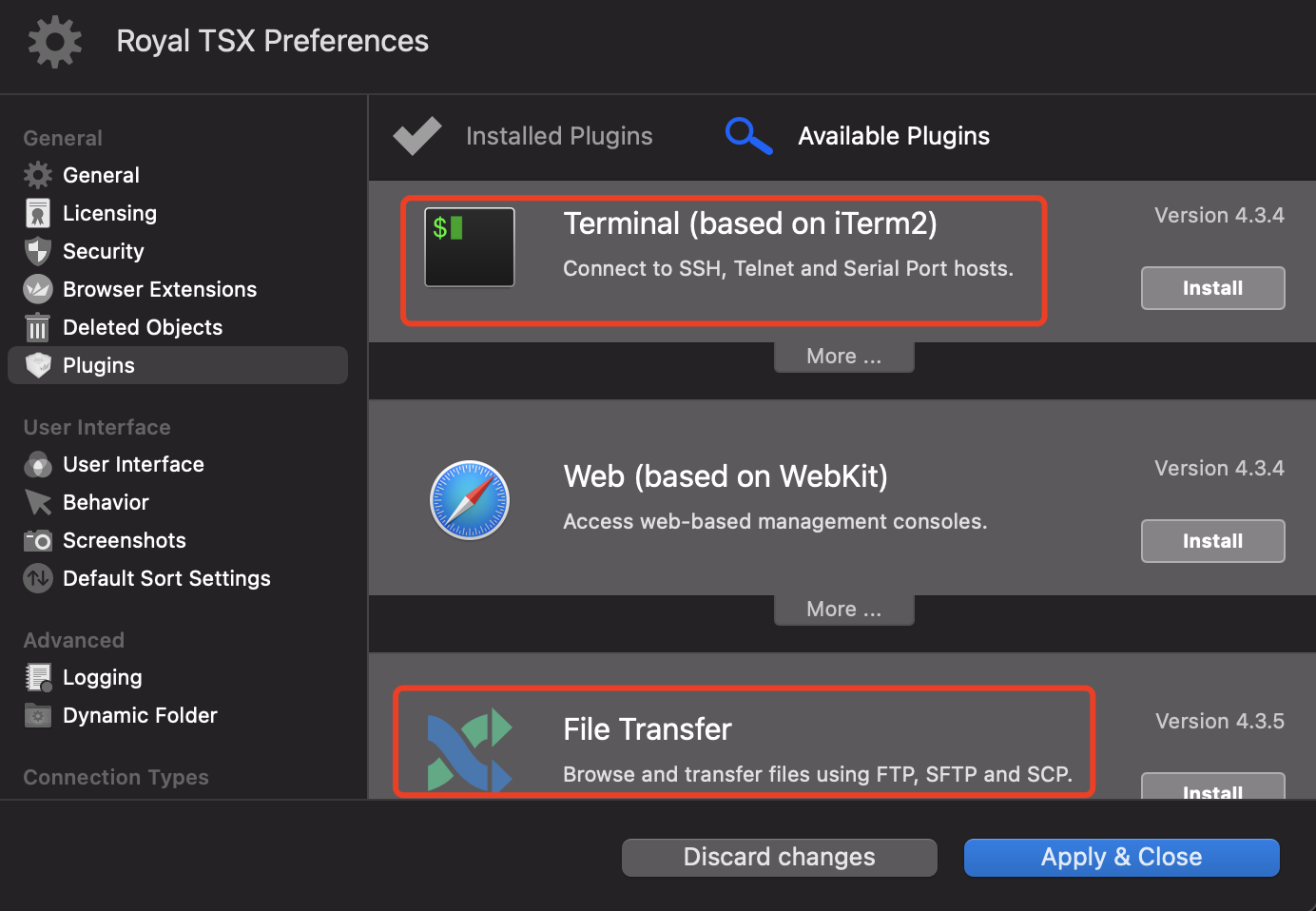Viewport: 1316px width, 911px height.
Task: Click Apply & Close
Action: pyautogui.click(x=1121, y=857)
